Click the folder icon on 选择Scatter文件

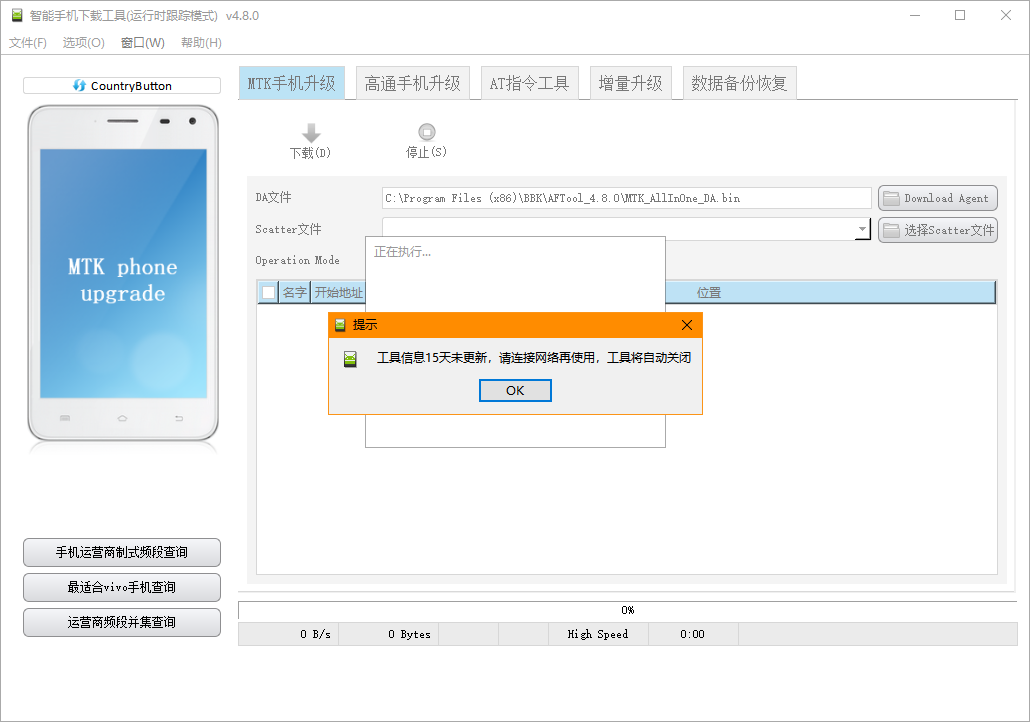(890, 230)
